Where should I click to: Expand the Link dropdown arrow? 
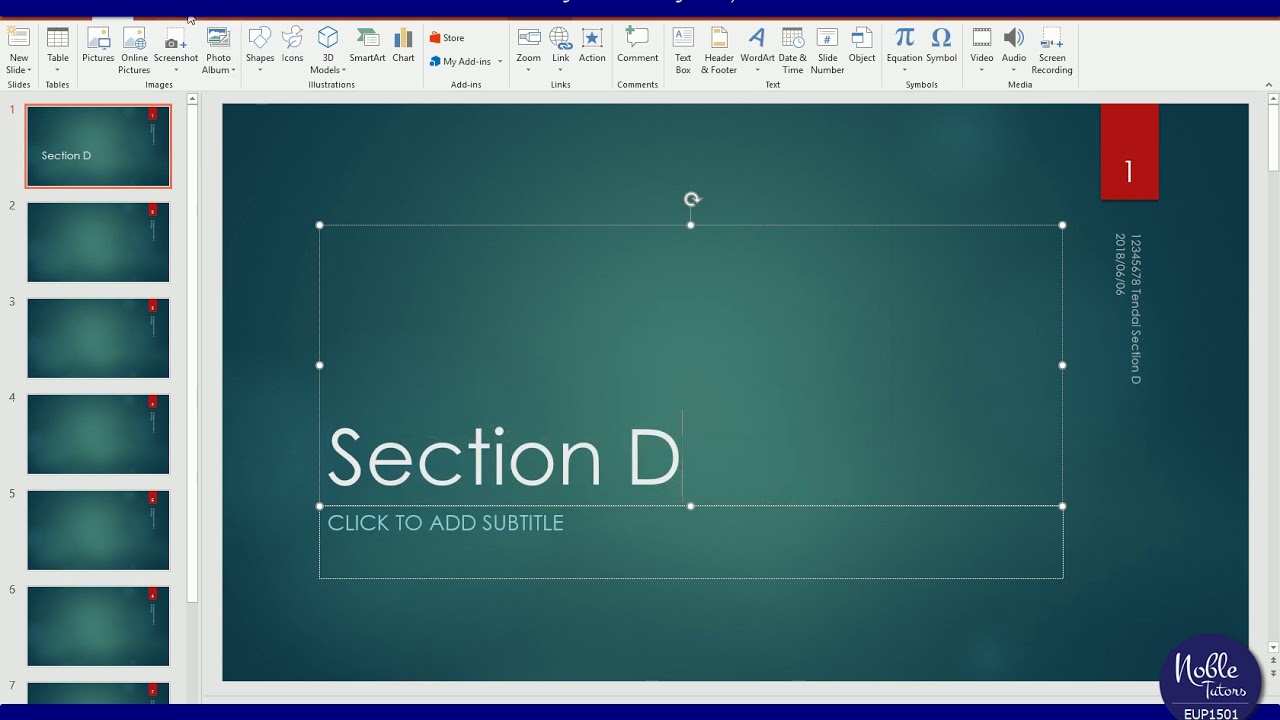coord(560,70)
